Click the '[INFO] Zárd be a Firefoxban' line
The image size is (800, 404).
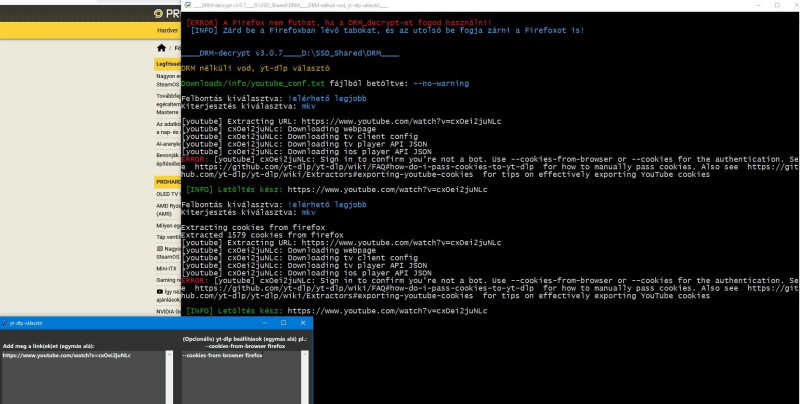388,30
